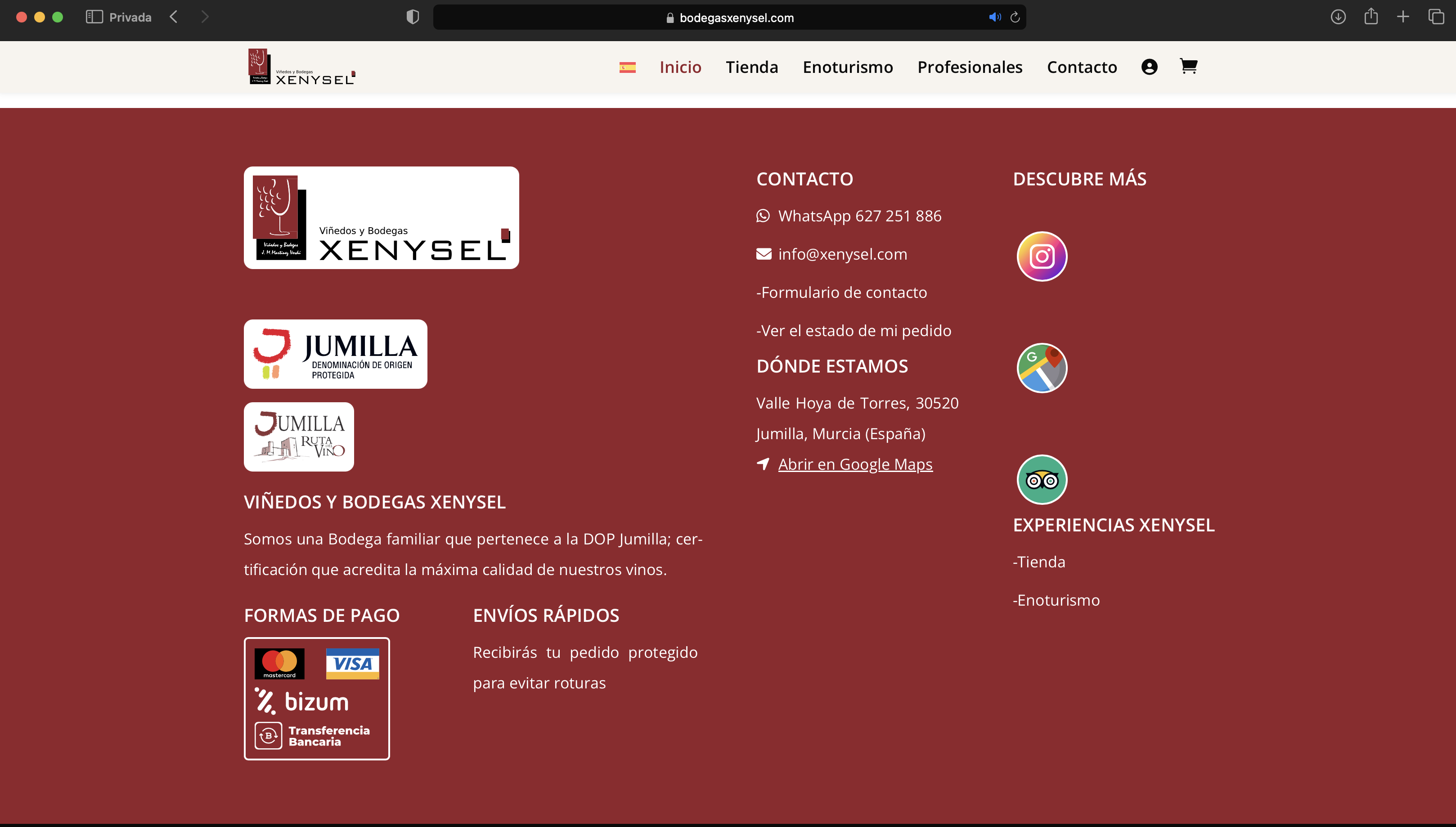The height and width of the screenshot is (827, 1456).
Task: Click the Transferencia Bancaria payment logo
Action: pyautogui.click(x=312, y=736)
